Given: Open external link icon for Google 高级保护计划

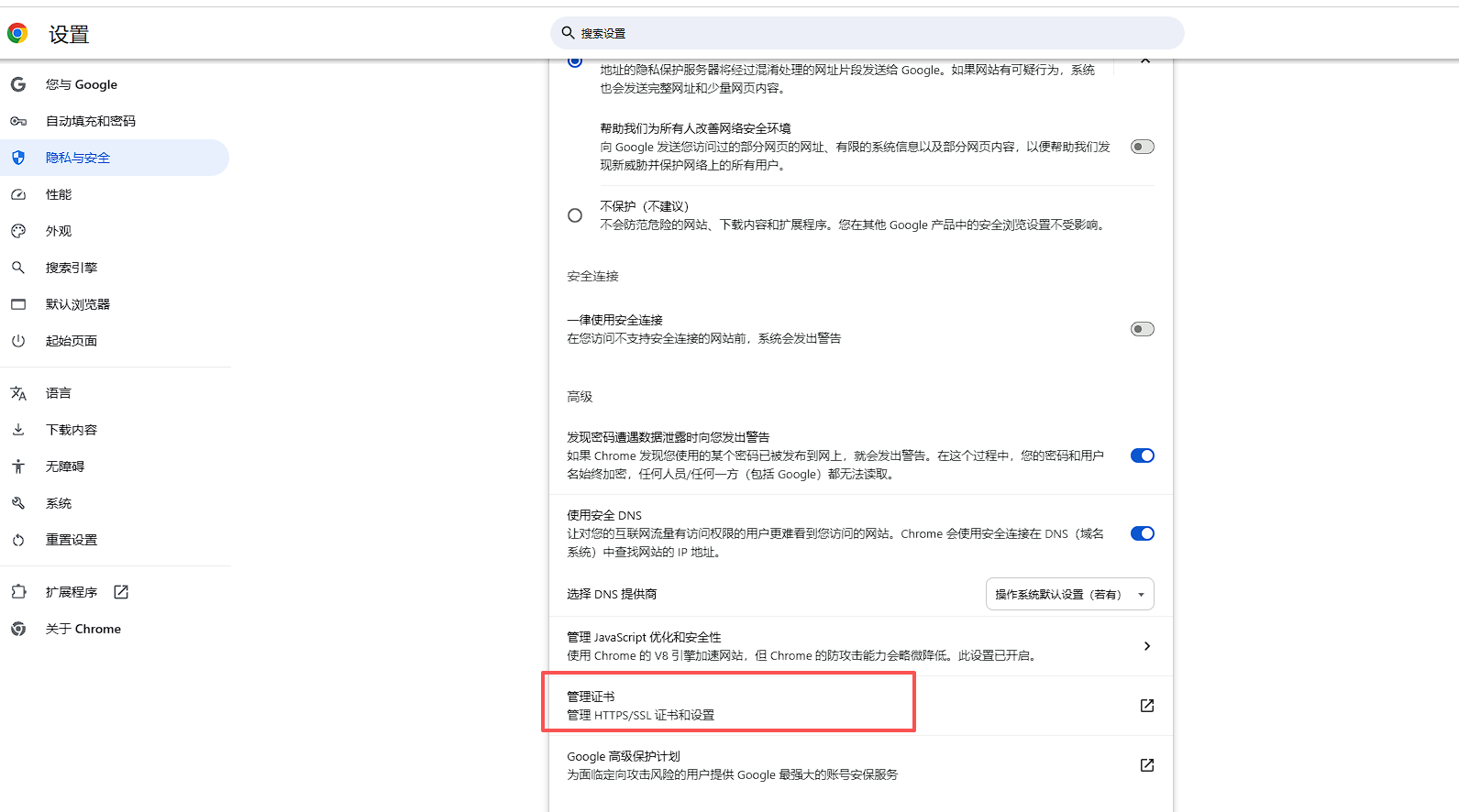Looking at the screenshot, I should (x=1147, y=765).
